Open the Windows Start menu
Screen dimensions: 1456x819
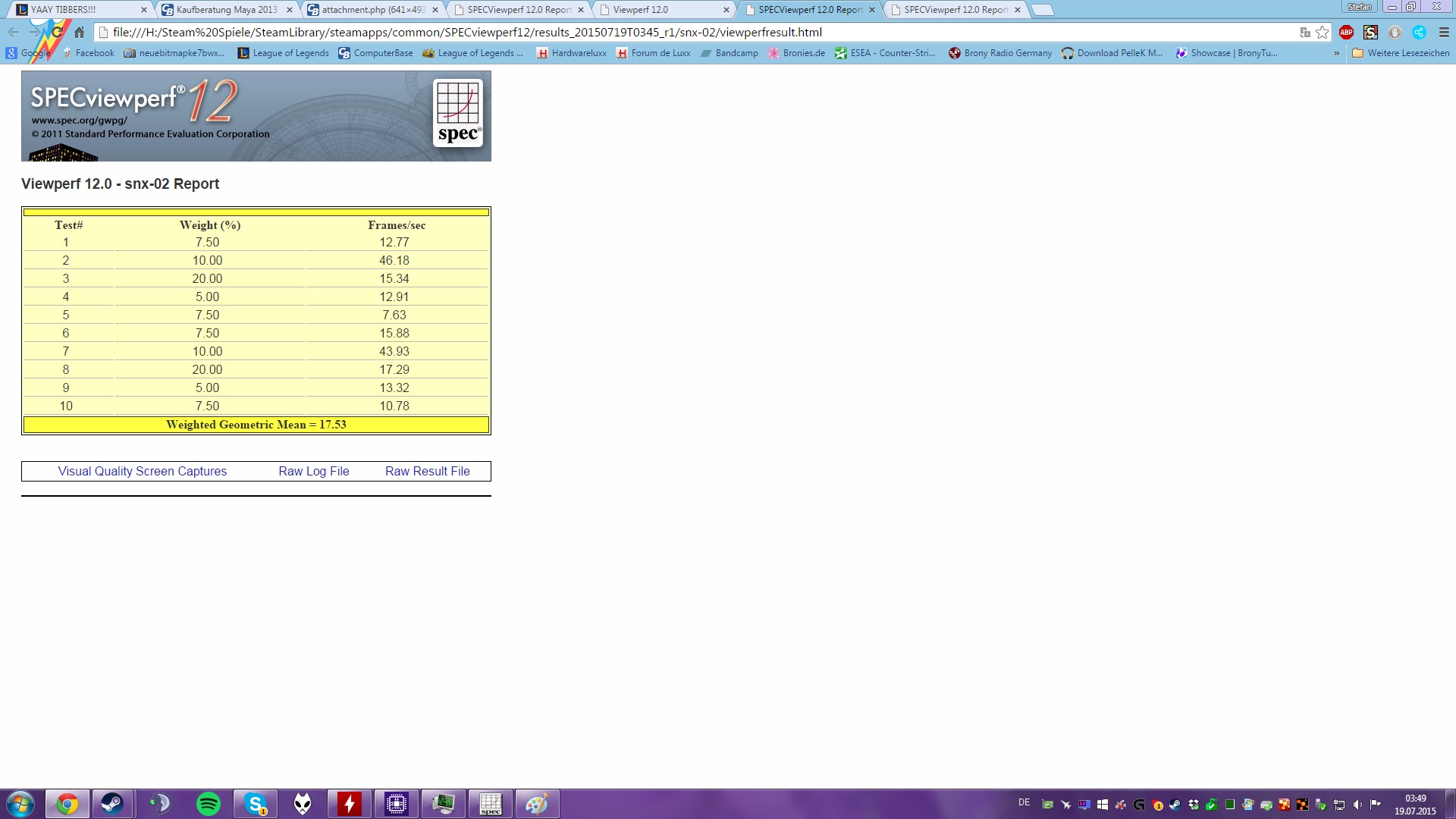pyautogui.click(x=20, y=804)
